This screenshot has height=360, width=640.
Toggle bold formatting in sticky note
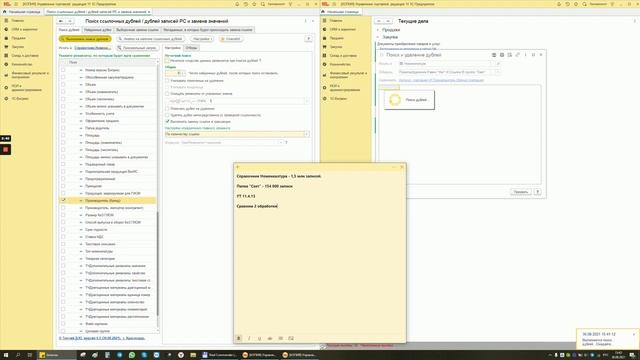pos(239,338)
